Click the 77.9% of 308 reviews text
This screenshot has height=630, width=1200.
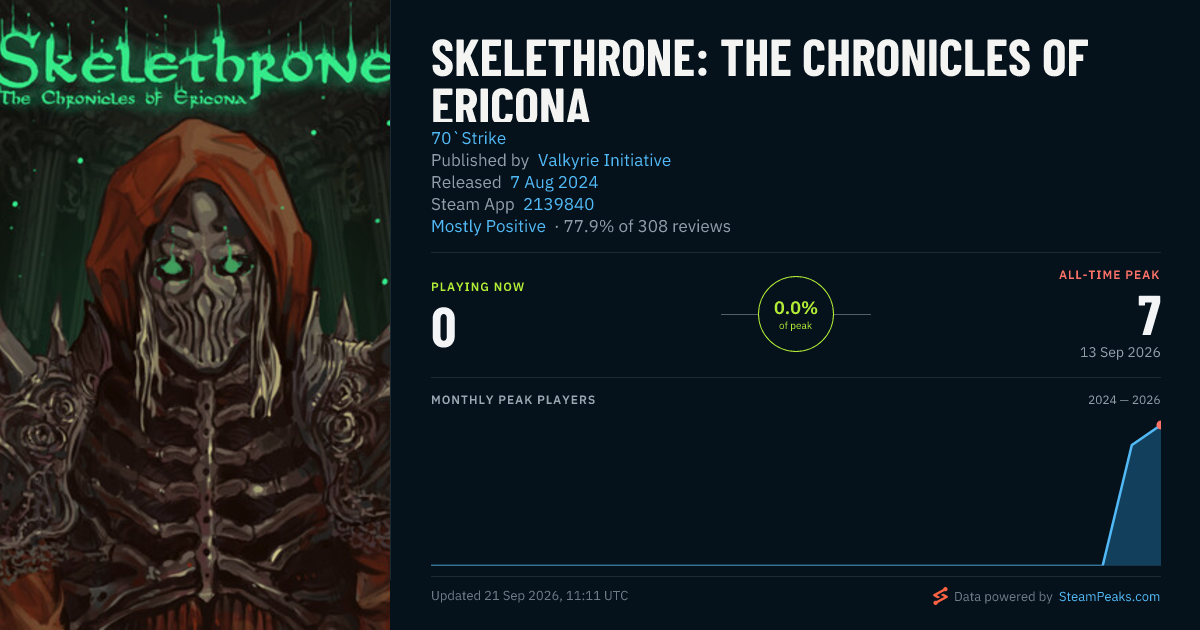tap(647, 226)
